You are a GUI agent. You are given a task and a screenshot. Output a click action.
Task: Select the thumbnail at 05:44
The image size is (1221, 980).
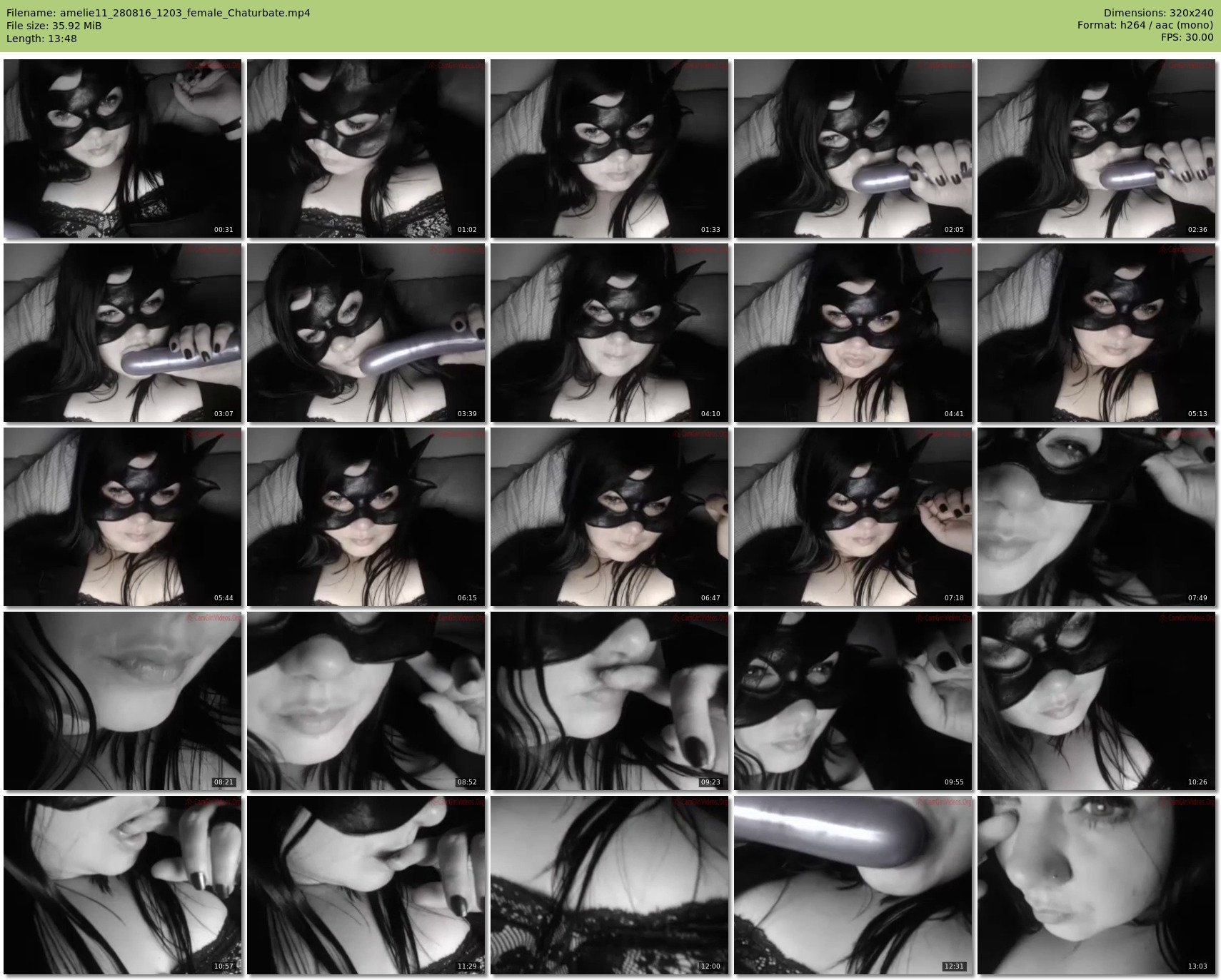coord(122,517)
